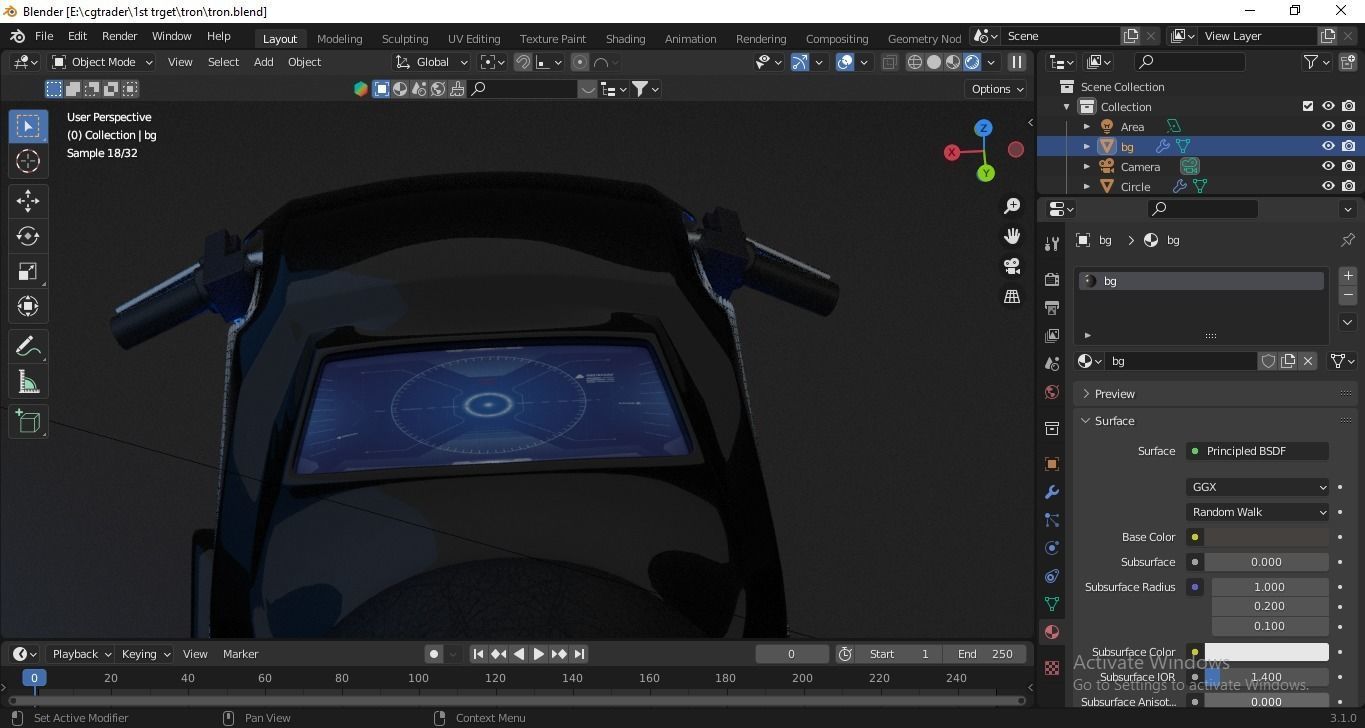Switch to rendered viewport shading

pos(971,62)
